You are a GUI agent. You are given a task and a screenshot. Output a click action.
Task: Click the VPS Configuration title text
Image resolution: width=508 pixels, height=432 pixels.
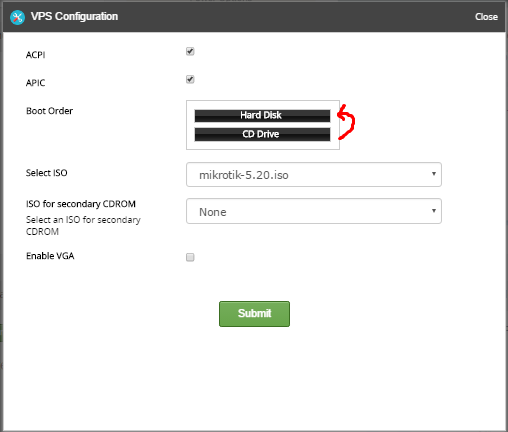[x=74, y=16]
